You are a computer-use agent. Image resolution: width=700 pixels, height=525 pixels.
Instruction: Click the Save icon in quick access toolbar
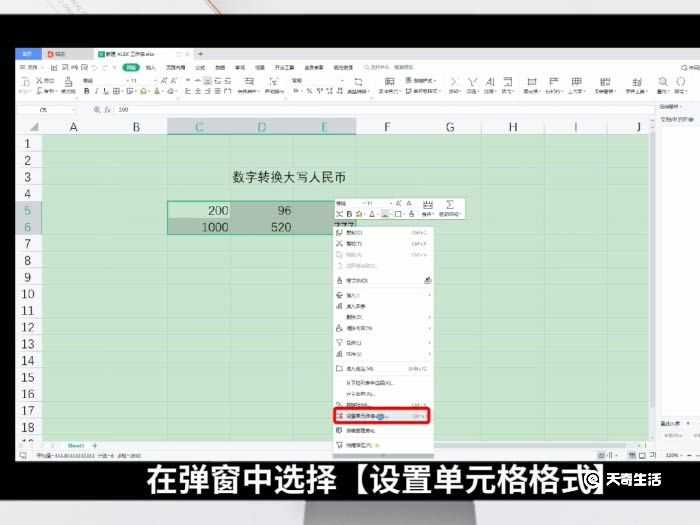point(54,67)
